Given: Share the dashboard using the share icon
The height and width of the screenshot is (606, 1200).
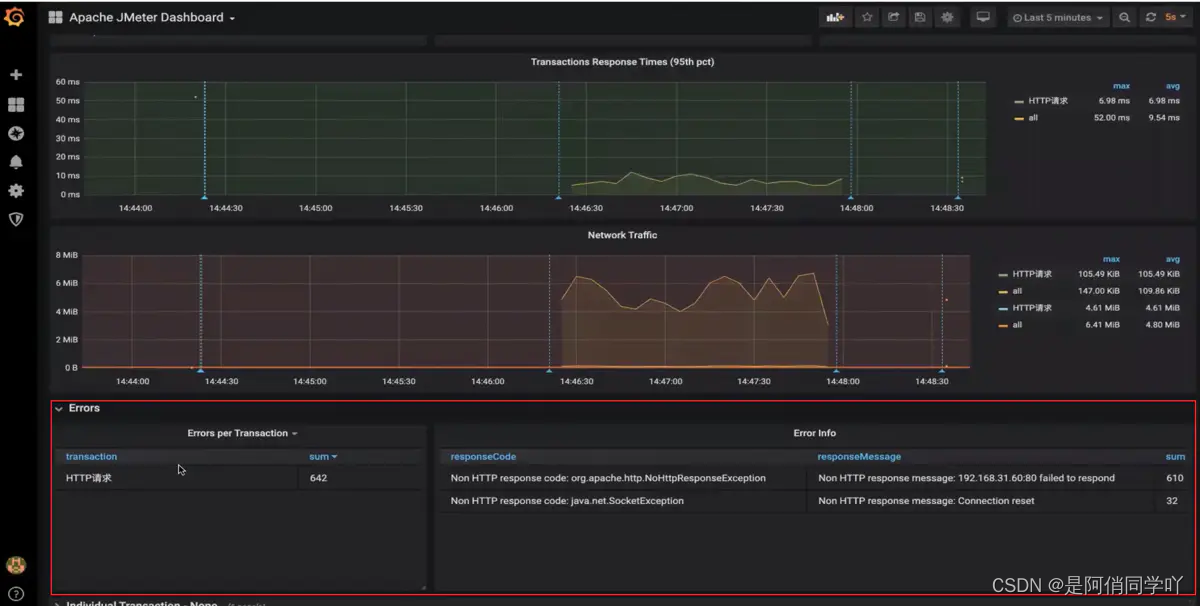Looking at the screenshot, I should (893, 18).
